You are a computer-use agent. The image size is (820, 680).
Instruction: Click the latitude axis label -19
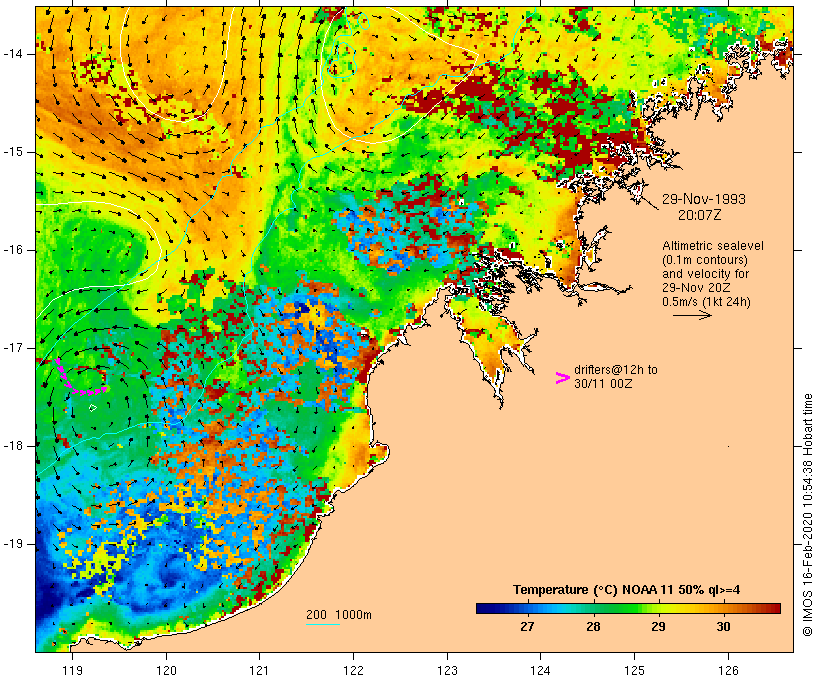point(12,544)
